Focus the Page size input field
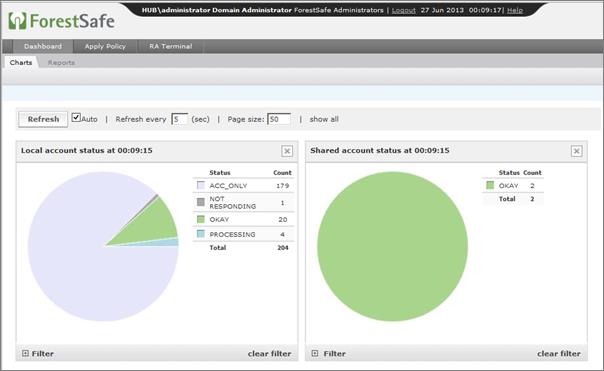This screenshot has width=604, height=371. pyautogui.click(x=279, y=119)
